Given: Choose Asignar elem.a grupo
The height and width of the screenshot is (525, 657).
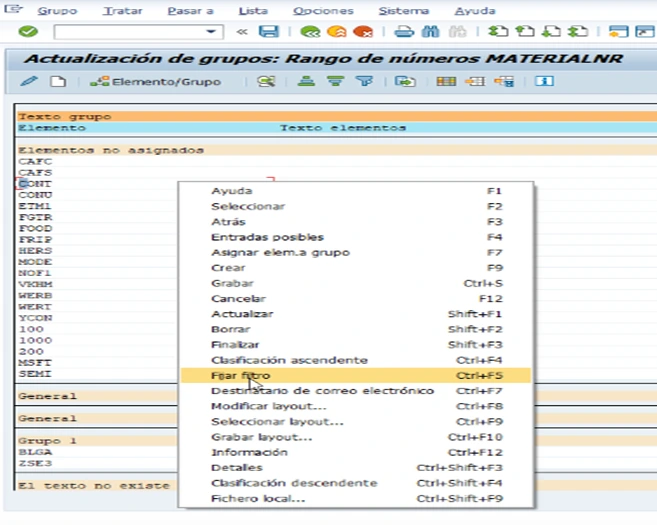Looking at the screenshot, I should (356, 253).
